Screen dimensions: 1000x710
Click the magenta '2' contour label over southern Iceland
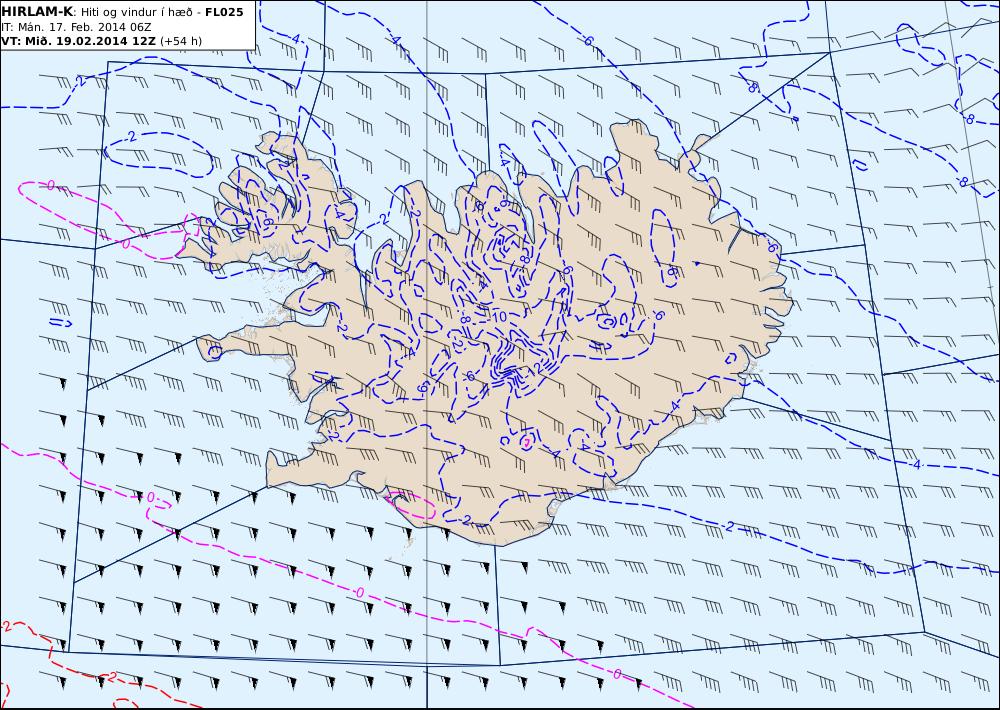tap(527, 442)
